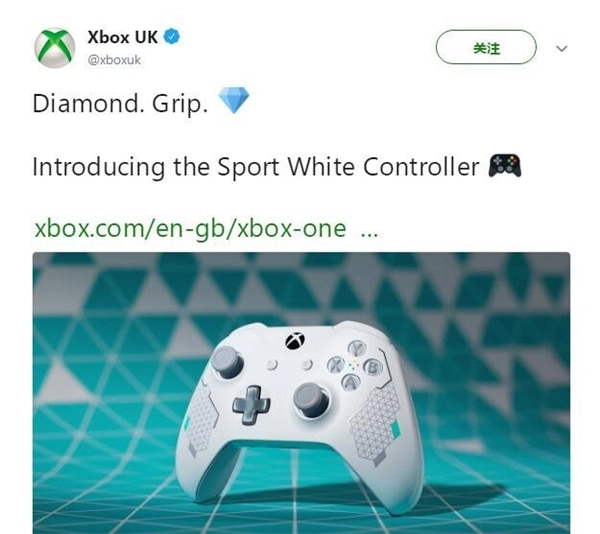Click the controller's D-pad in the photo
600x534 pixels.
tap(251, 405)
